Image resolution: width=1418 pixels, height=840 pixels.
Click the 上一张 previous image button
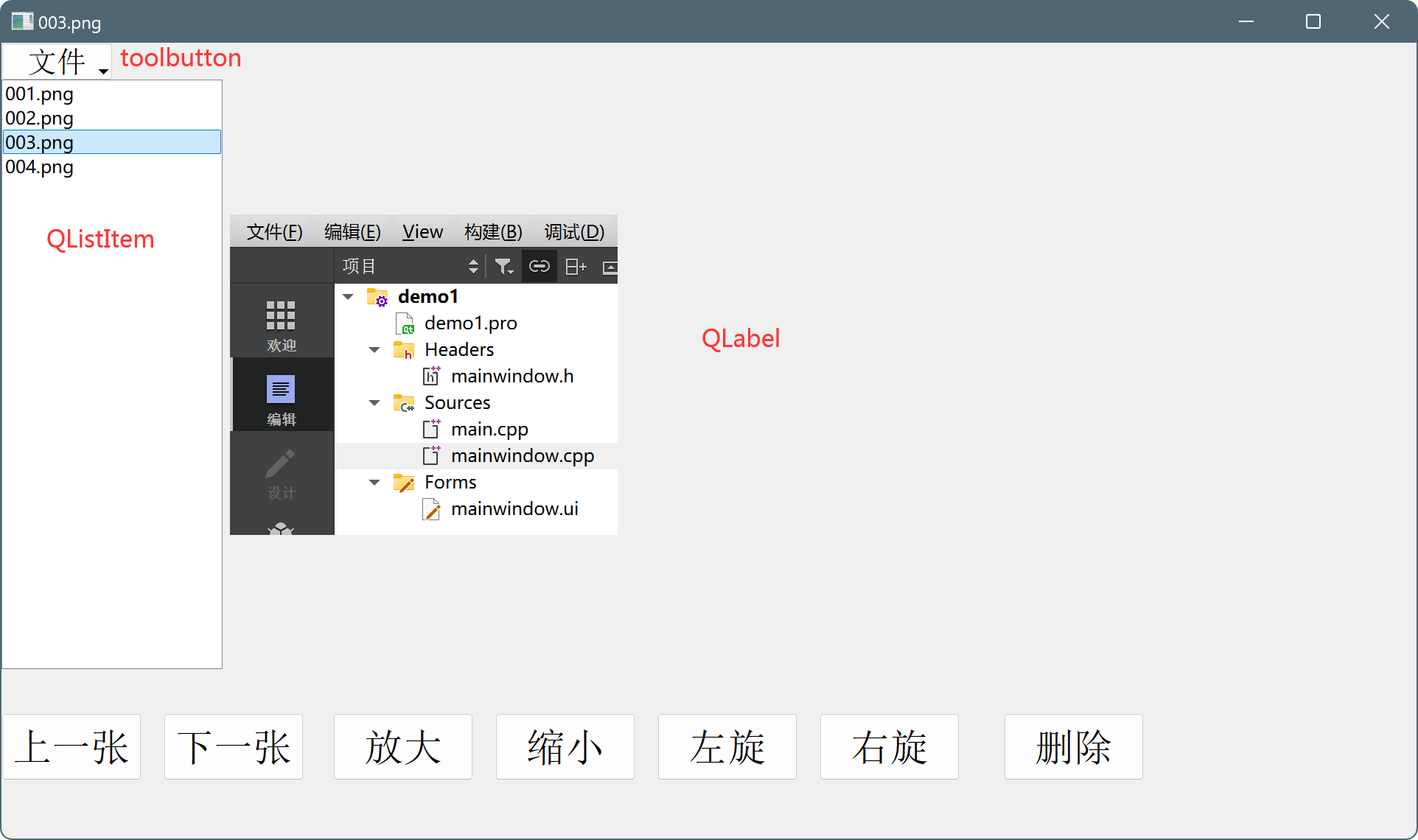coord(71,746)
